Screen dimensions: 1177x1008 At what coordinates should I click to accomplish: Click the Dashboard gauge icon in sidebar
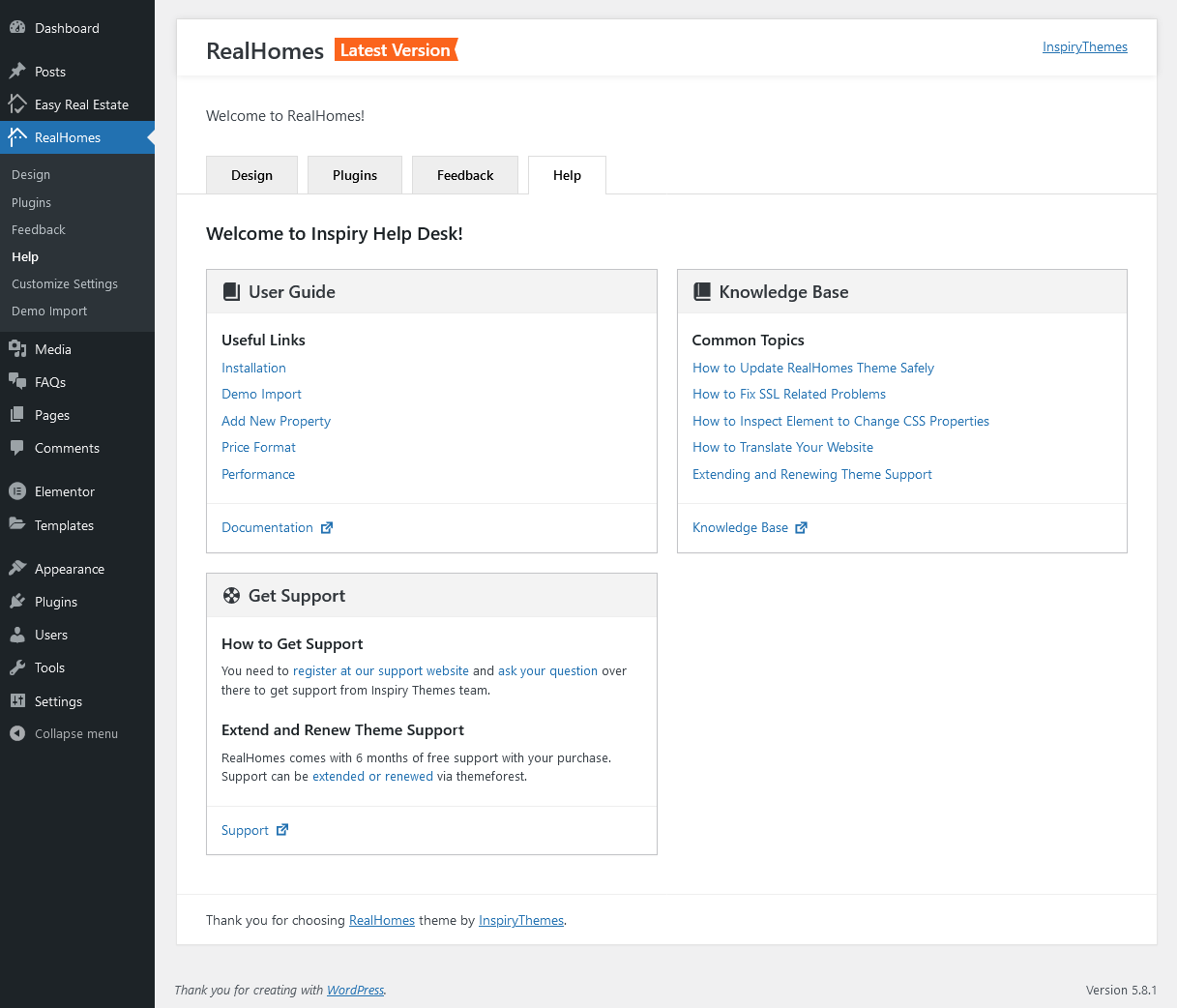coord(17,28)
